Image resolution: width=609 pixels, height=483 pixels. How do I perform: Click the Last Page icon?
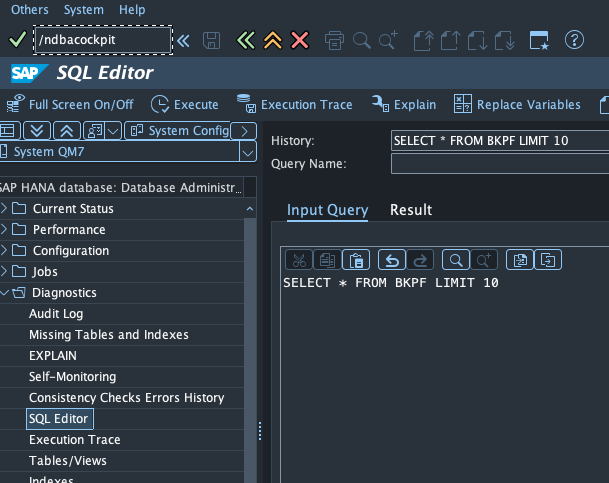pos(505,40)
